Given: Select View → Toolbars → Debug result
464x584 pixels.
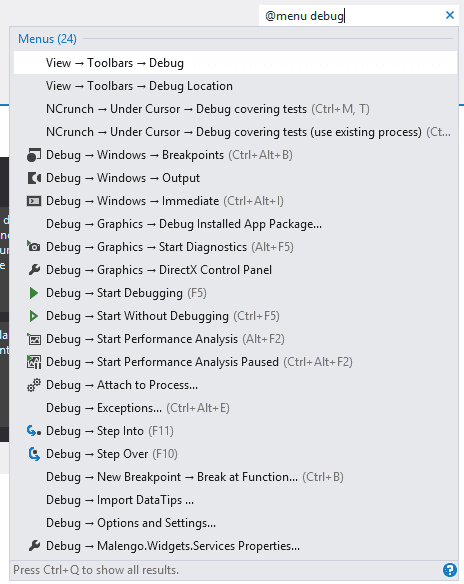Looking at the screenshot, I should [235, 63].
